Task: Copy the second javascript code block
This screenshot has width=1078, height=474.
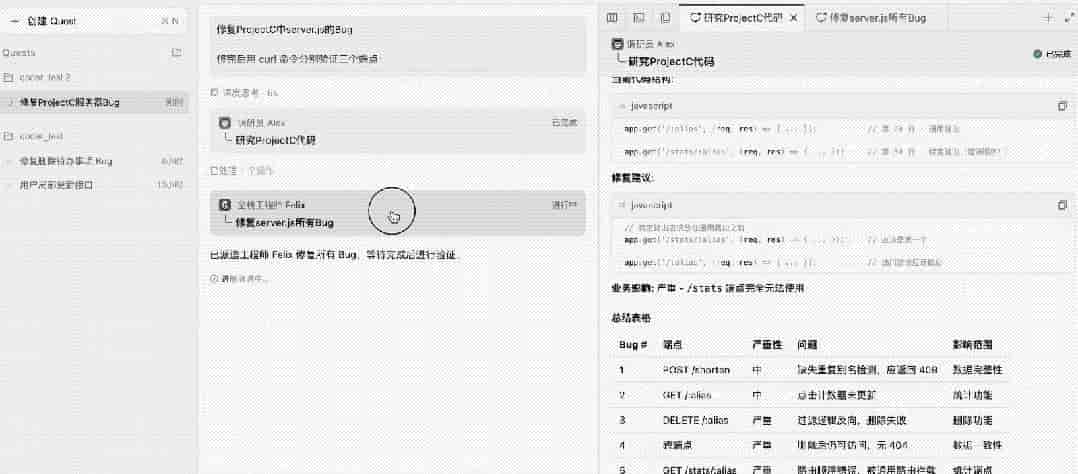Action: pyautogui.click(x=1062, y=205)
